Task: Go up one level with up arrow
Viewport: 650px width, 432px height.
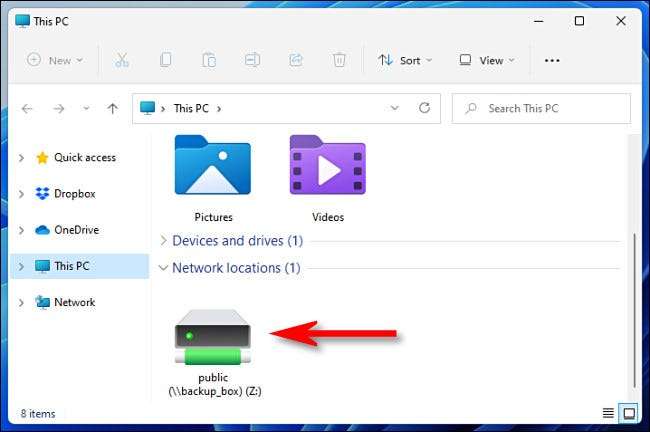Action: pyautogui.click(x=112, y=109)
